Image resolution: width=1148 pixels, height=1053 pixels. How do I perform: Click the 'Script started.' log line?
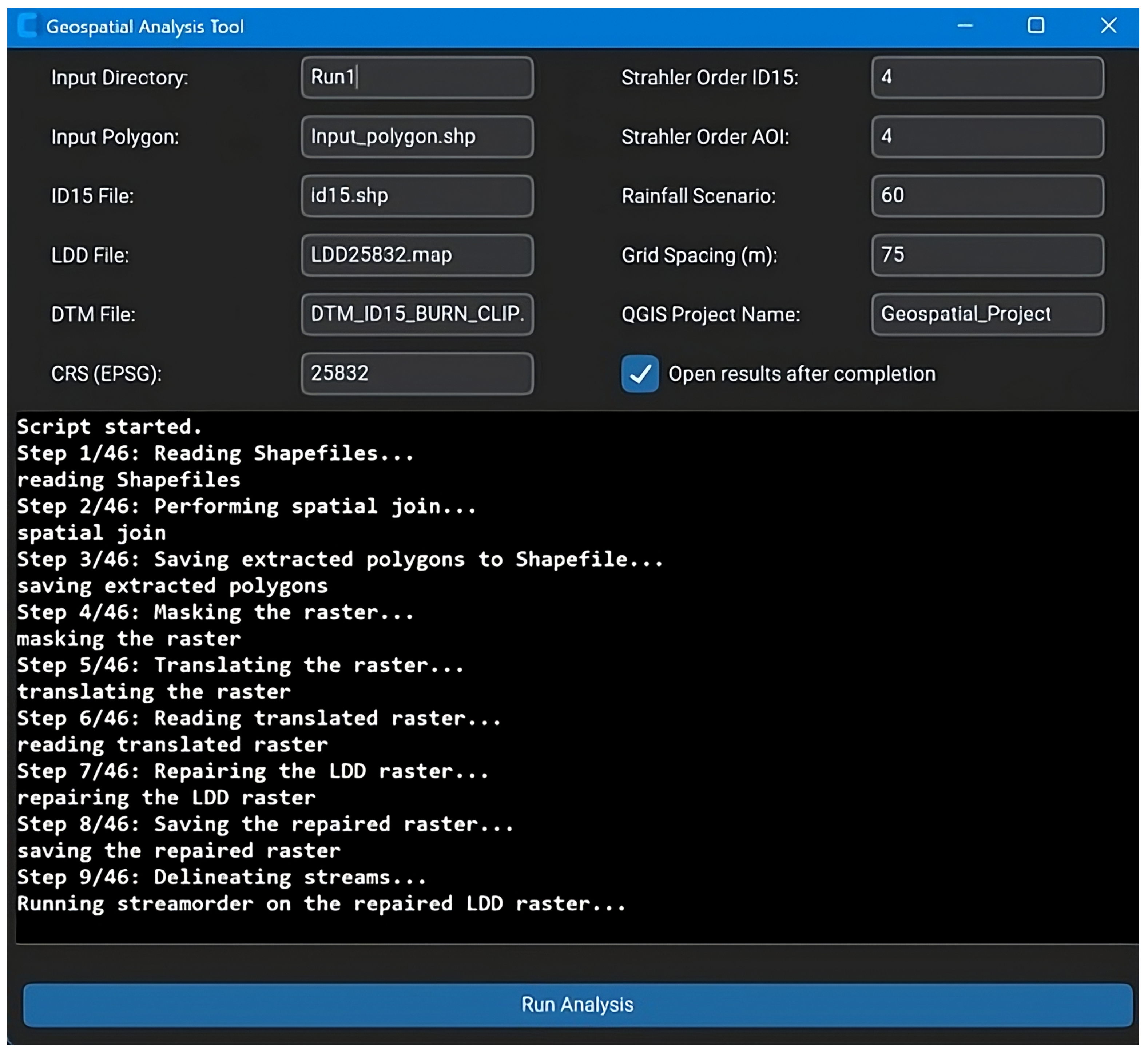110,427
